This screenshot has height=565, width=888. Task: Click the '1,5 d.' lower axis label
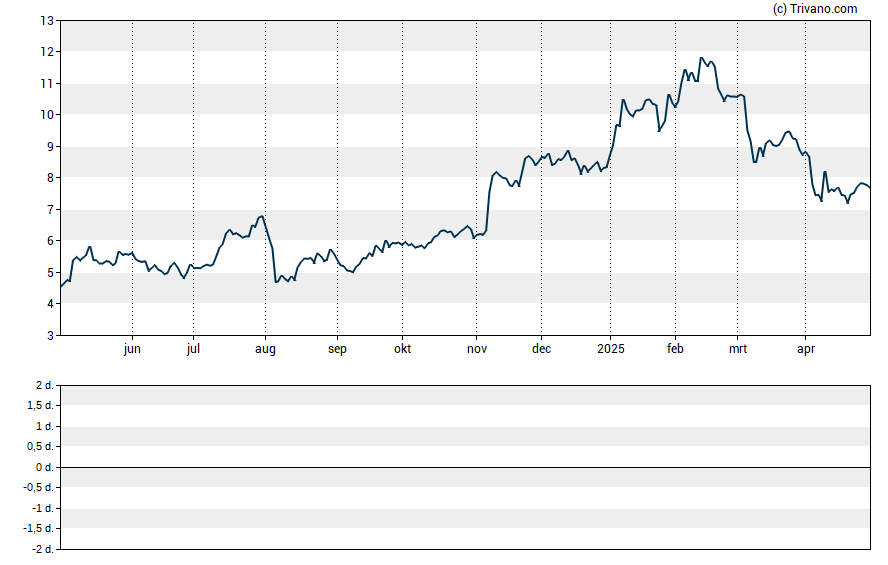[x=41, y=406]
